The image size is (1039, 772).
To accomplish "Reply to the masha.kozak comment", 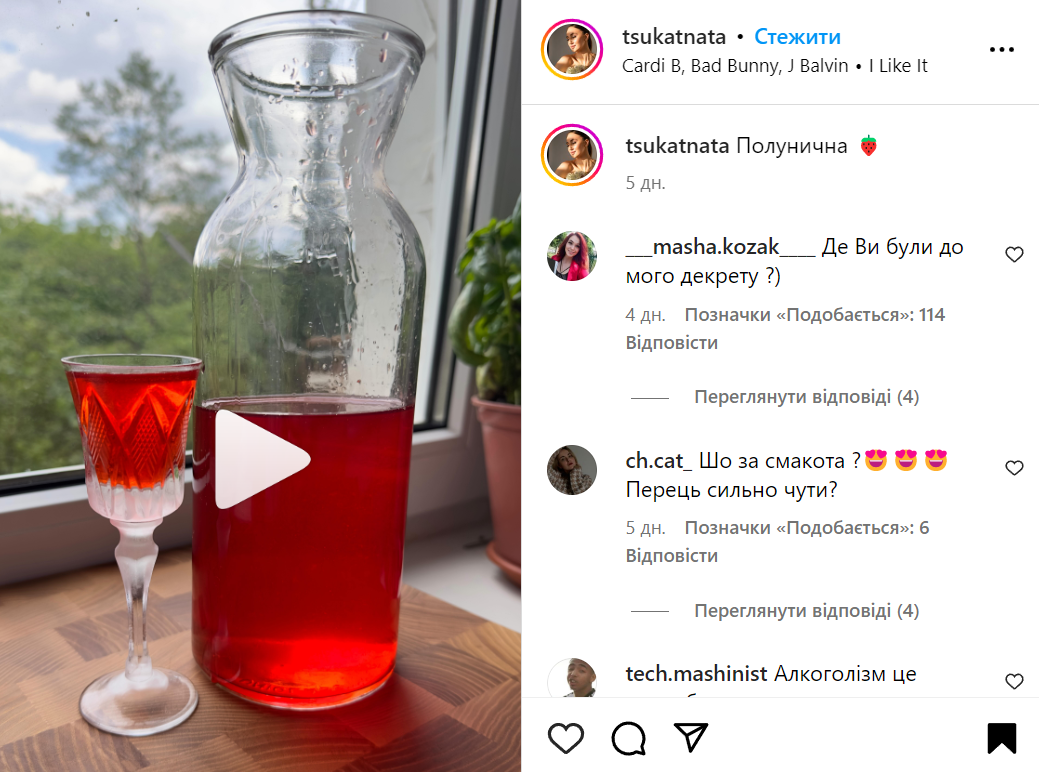I will tap(671, 343).
